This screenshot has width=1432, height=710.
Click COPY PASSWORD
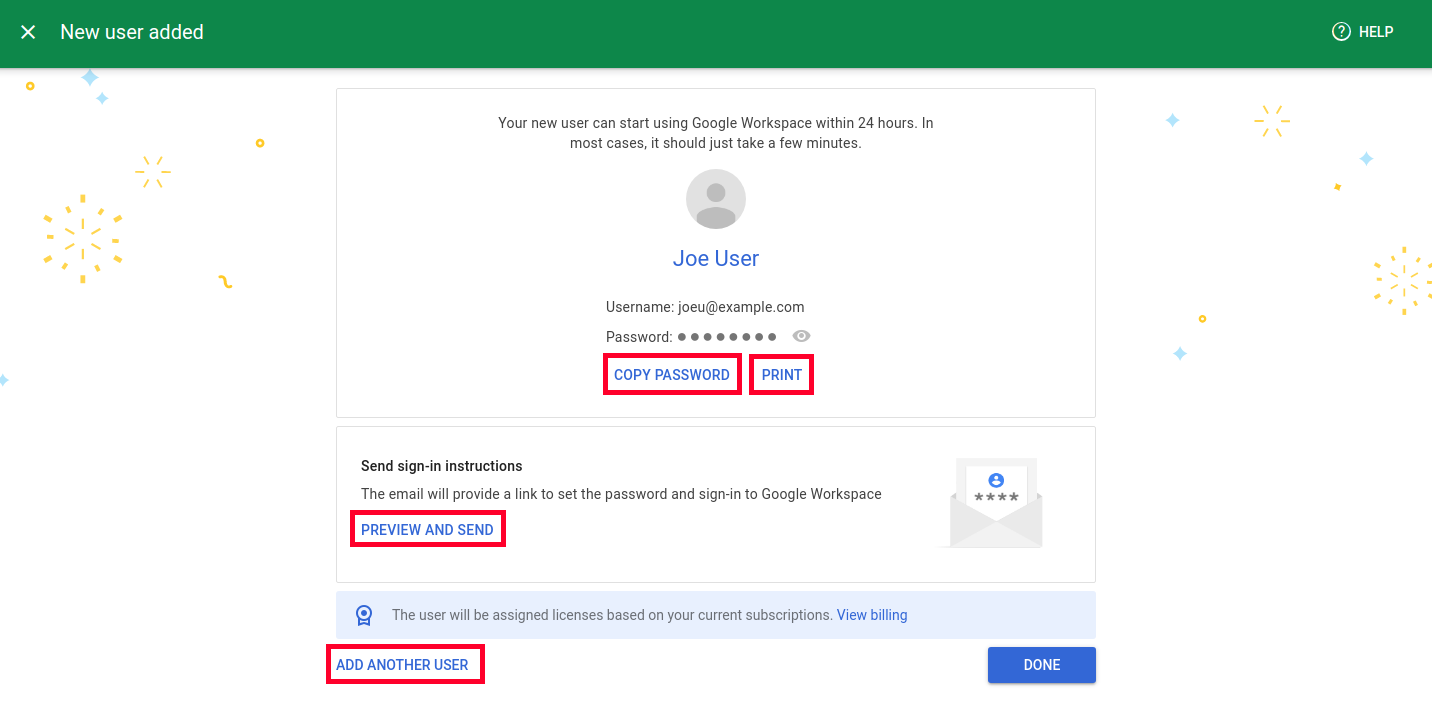(671, 374)
